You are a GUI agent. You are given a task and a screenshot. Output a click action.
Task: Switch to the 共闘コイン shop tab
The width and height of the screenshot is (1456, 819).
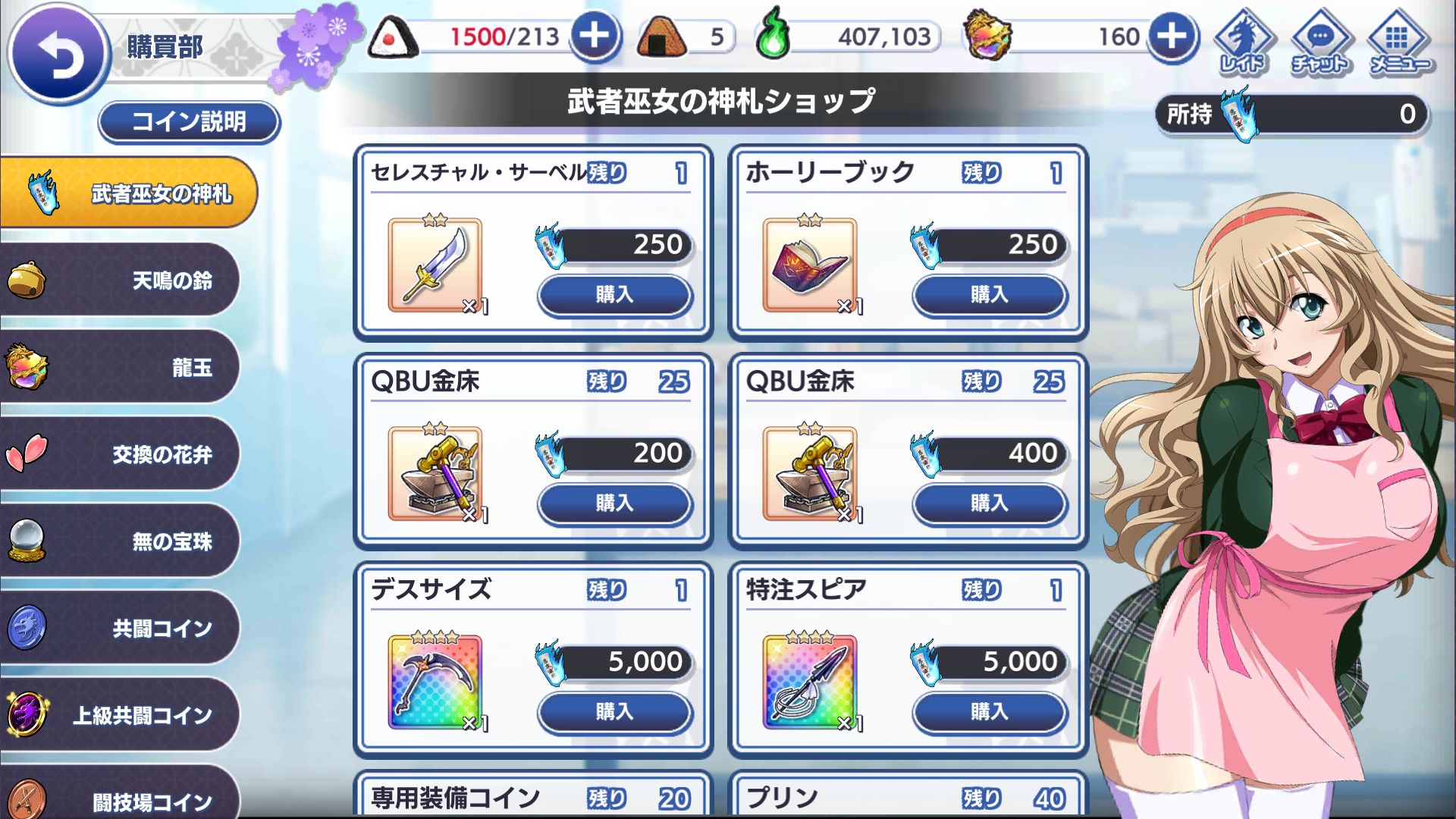click(120, 628)
